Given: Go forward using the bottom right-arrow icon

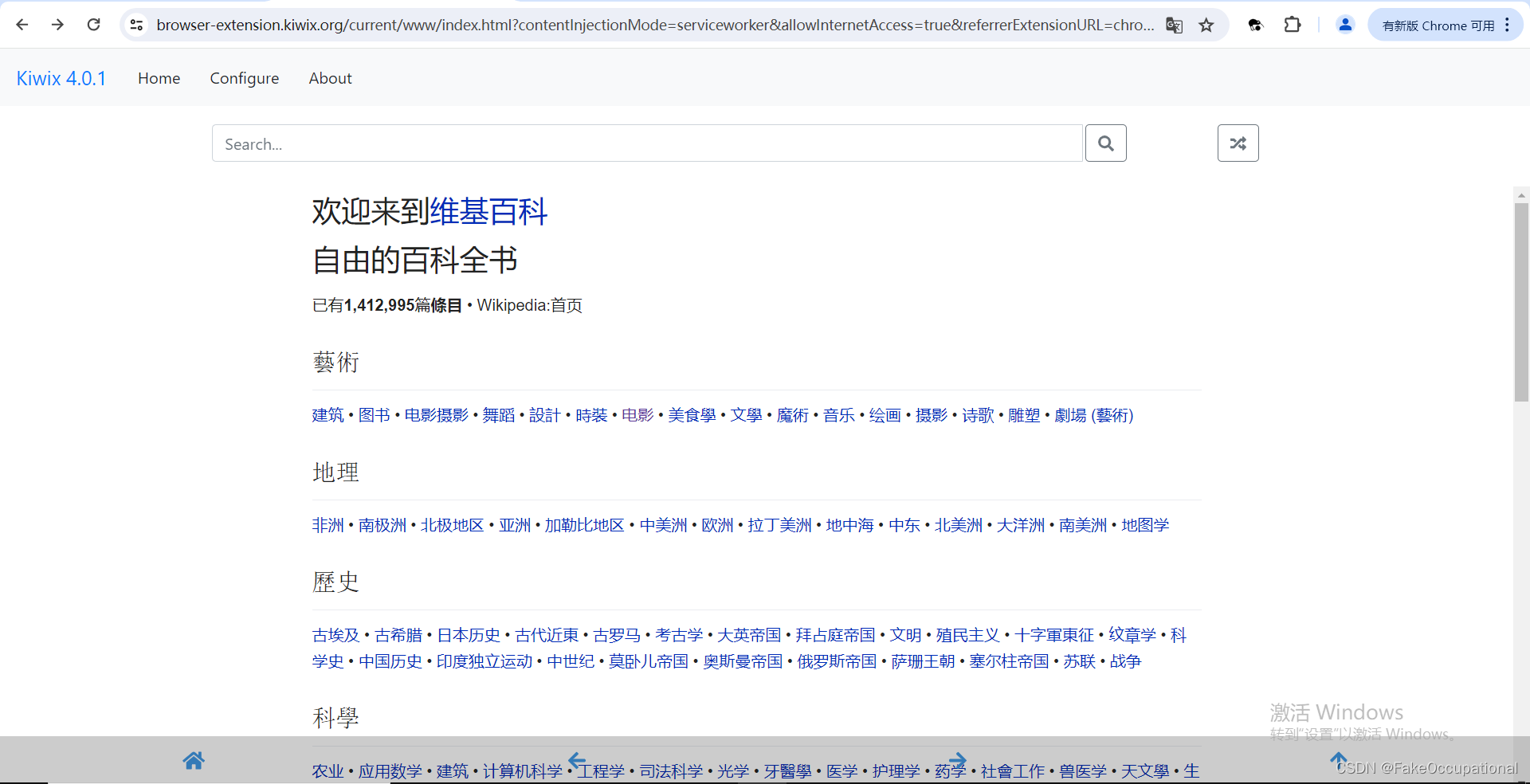Looking at the screenshot, I should 956,761.
